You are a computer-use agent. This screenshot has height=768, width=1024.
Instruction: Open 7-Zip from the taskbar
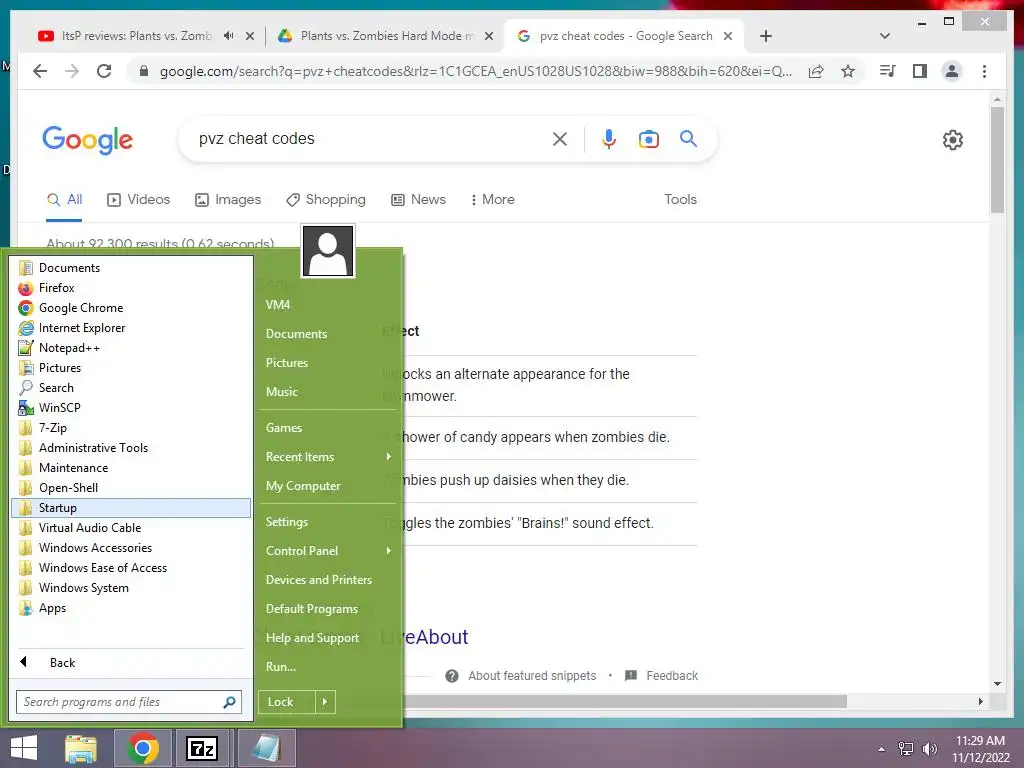(x=201, y=748)
